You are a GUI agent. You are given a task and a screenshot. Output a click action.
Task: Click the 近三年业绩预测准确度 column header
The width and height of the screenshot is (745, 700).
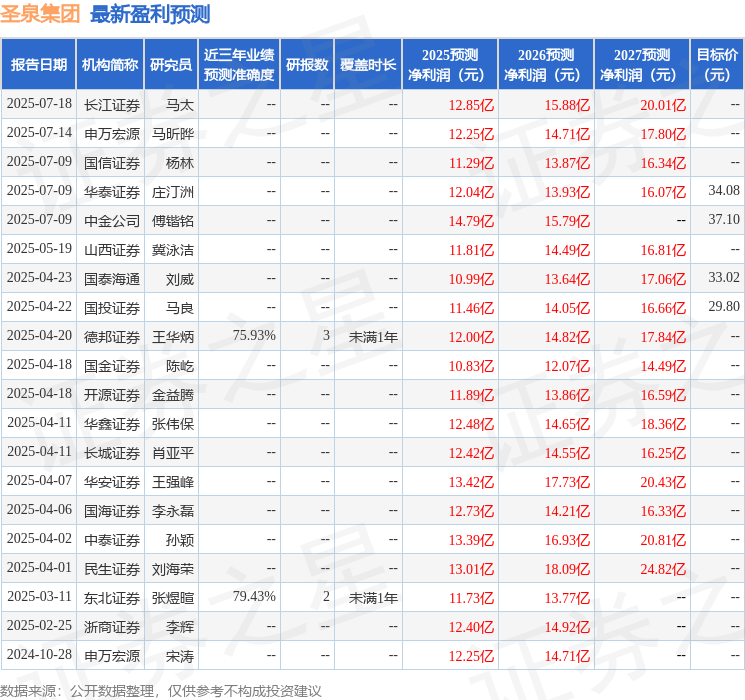tap(239, 64)
